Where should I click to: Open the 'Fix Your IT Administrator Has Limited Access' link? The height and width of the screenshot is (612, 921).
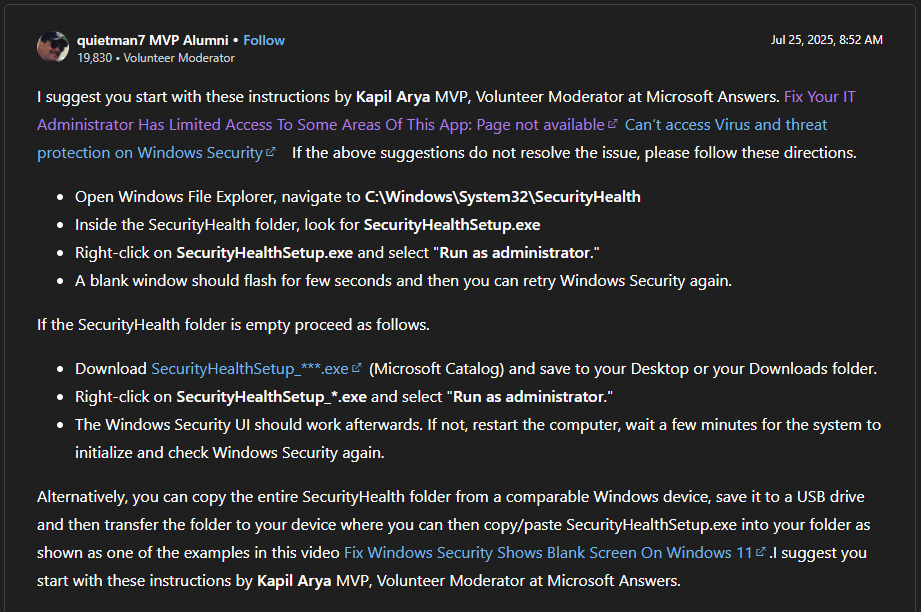(x=446, y=110)
